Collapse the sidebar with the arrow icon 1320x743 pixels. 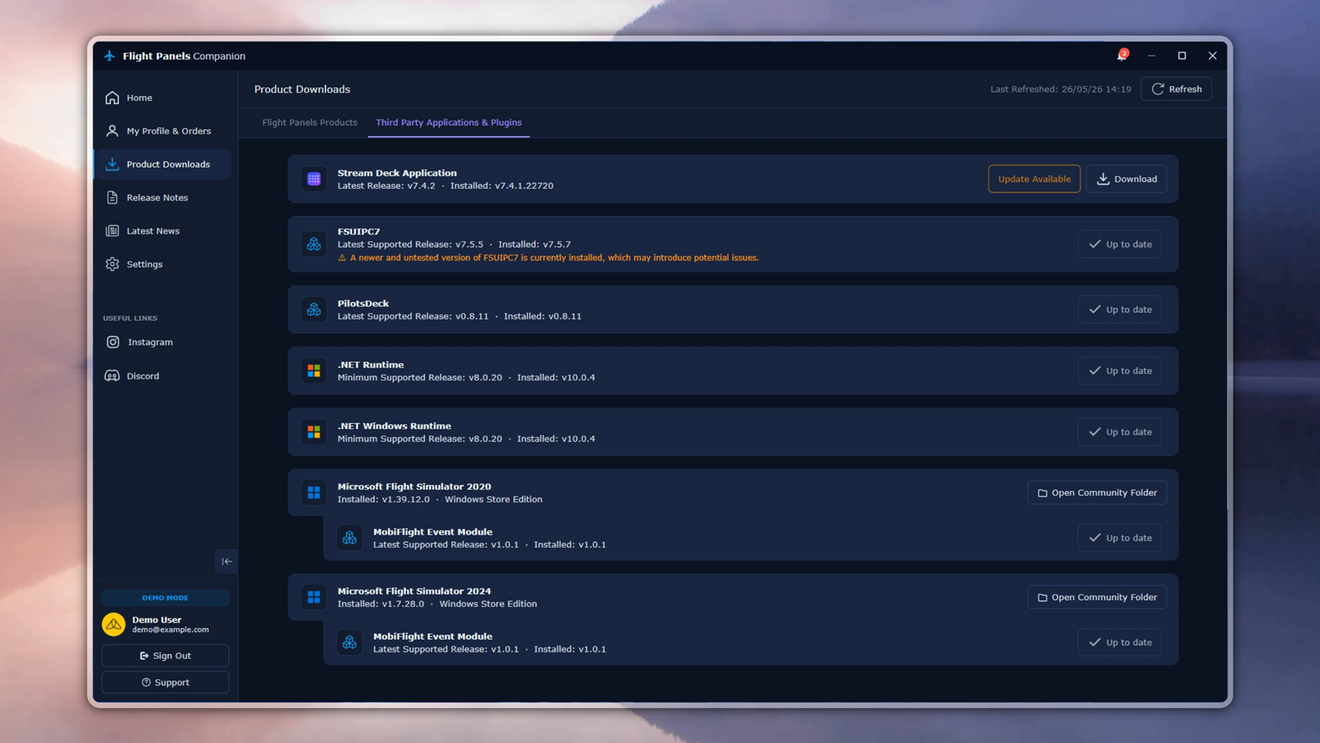click(226, 561)
